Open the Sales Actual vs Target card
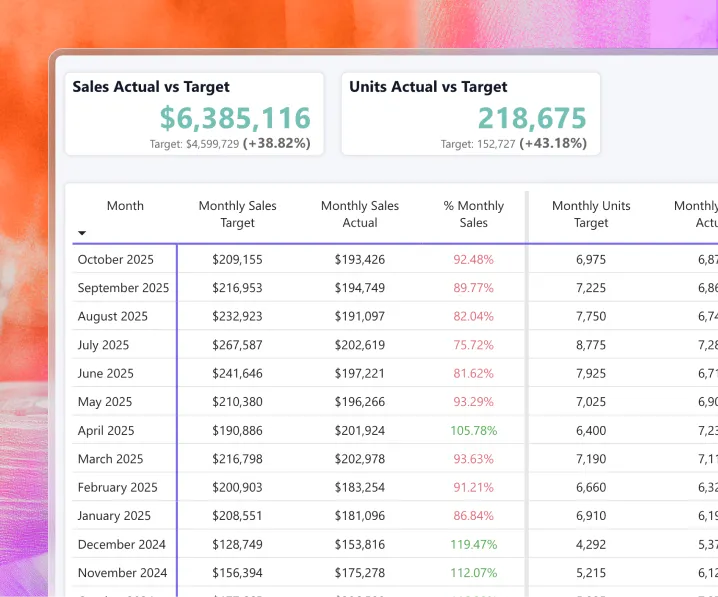 (x=195, y=114)
